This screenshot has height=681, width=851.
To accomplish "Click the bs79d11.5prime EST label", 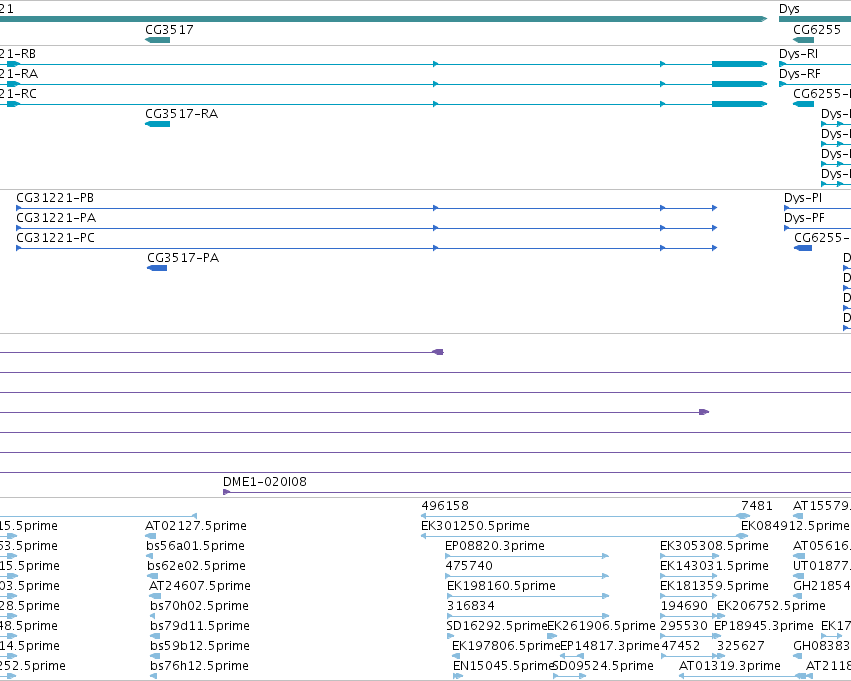I will [200, 626].
